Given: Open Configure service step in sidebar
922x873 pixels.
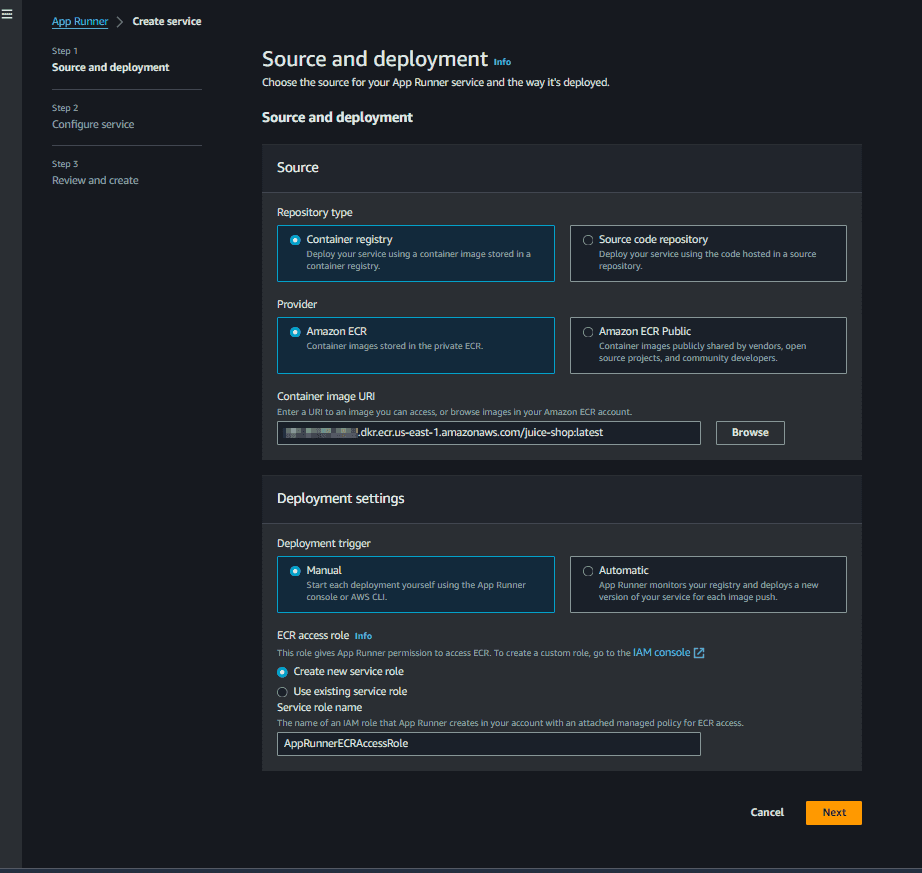Looking at the screenshot, I should [93, 124].
